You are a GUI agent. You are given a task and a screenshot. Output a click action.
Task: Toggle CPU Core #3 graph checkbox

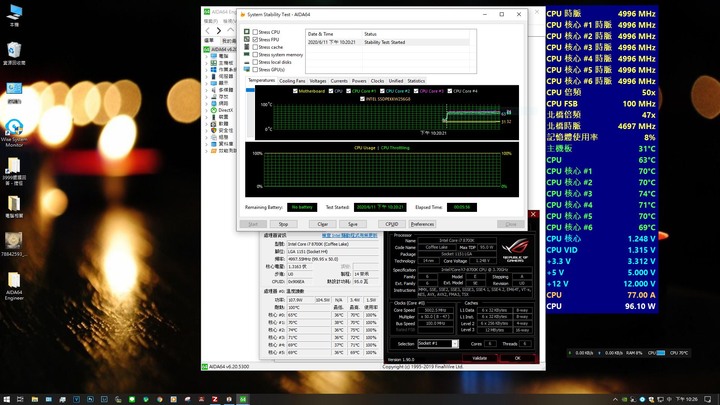point(416,91)
